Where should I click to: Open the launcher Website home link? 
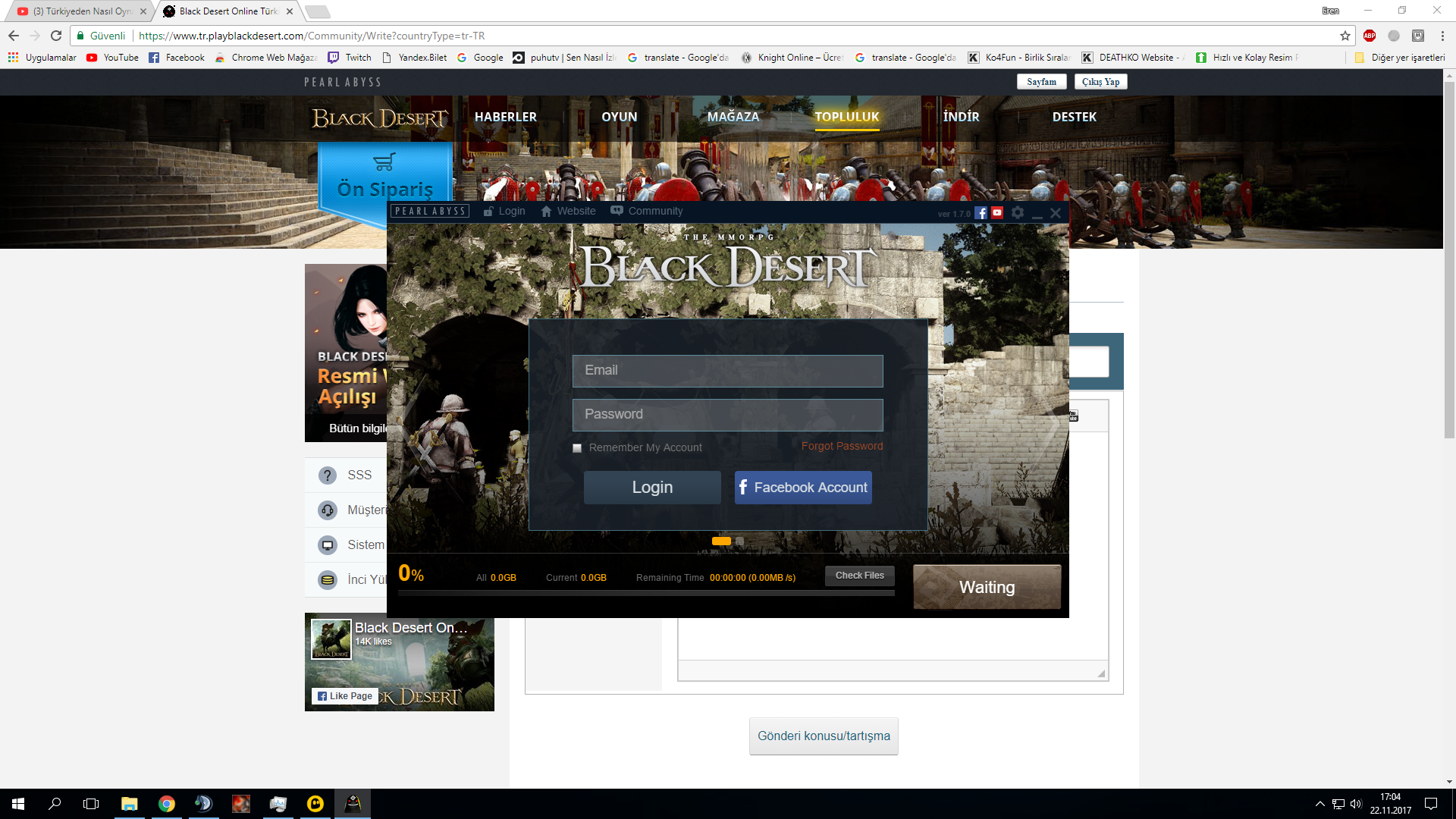tap(568, 211)
